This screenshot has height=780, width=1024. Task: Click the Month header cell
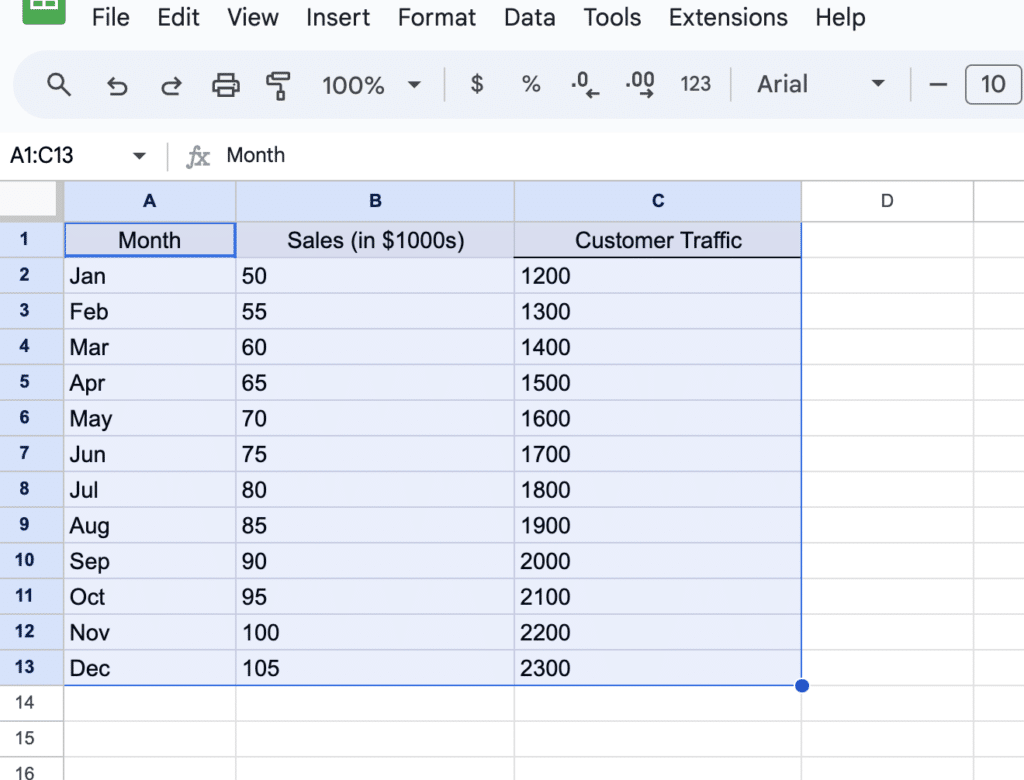150,240
